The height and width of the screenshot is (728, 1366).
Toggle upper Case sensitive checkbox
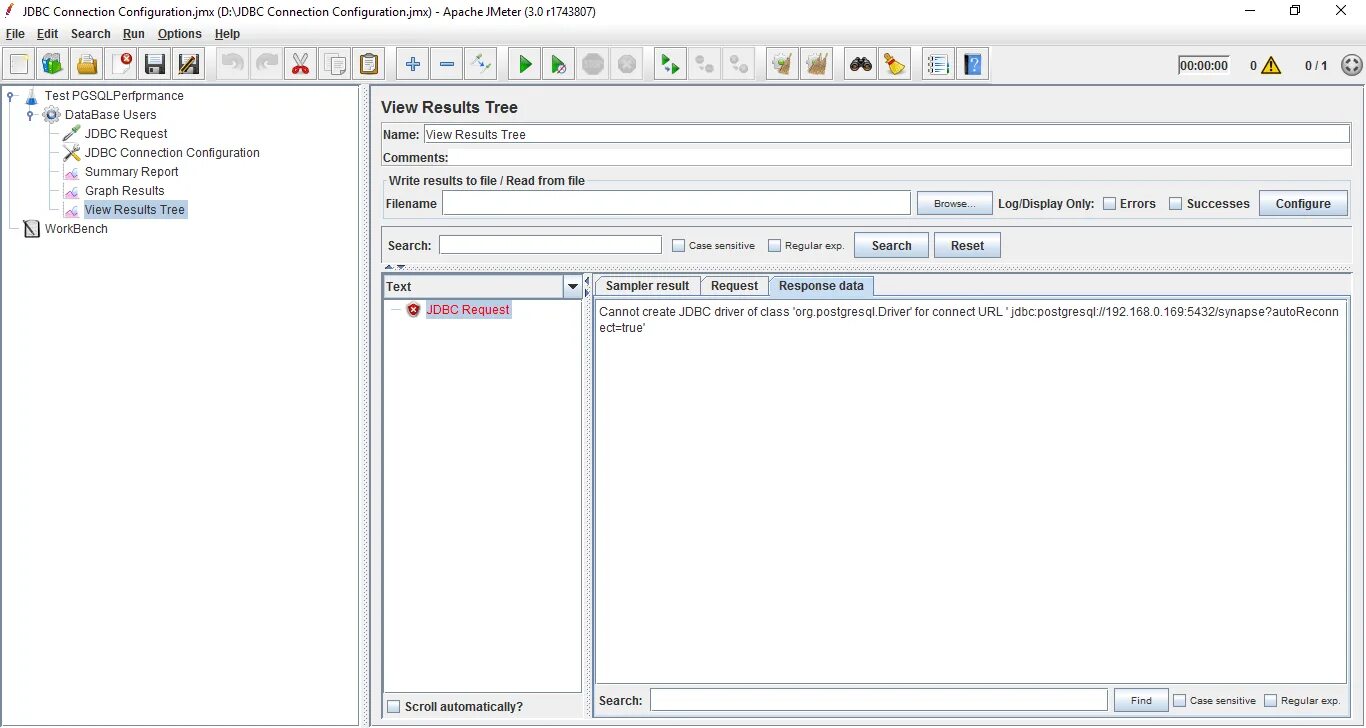(679, 246)
